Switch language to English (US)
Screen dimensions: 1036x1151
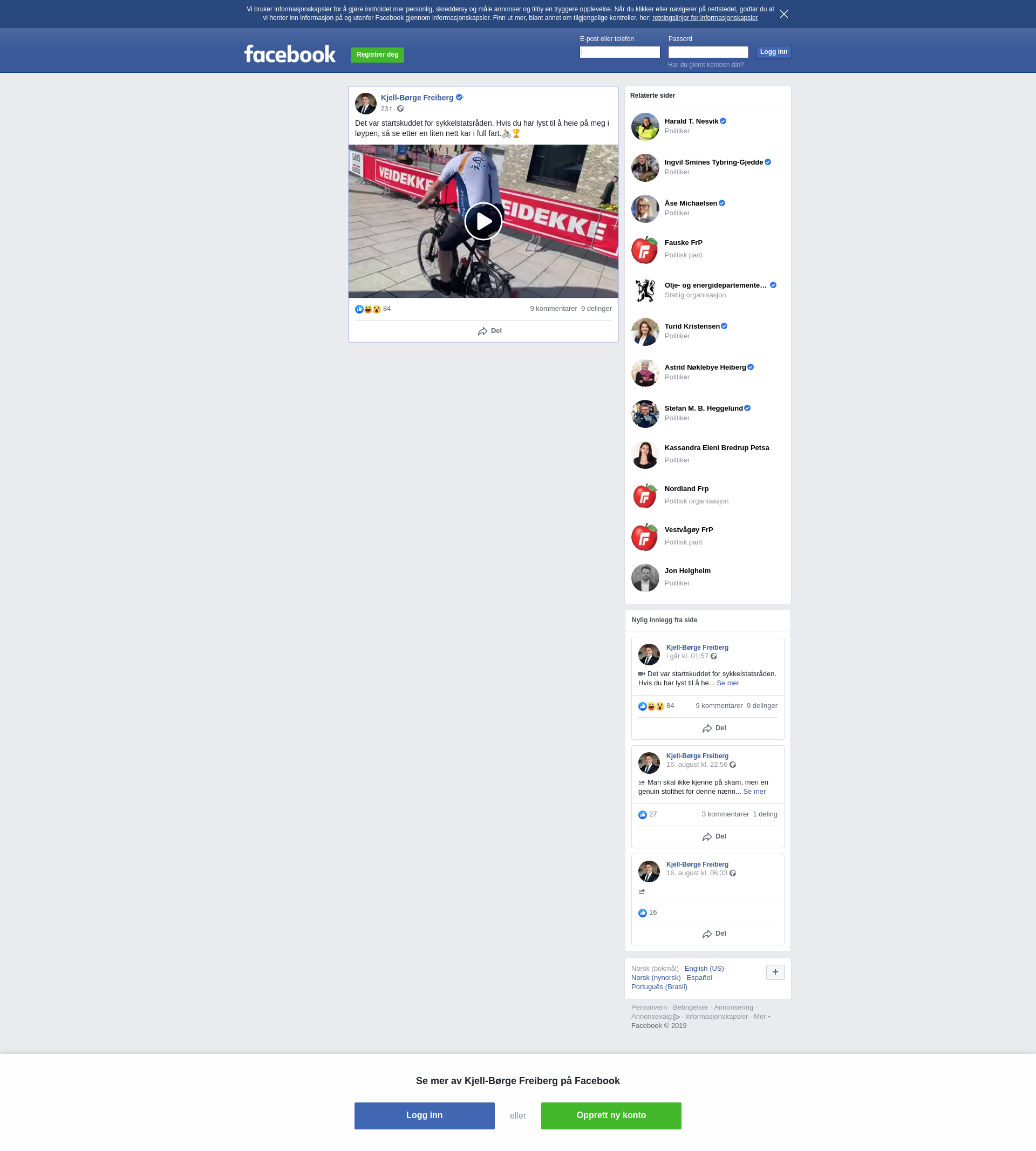click(704, 969)
